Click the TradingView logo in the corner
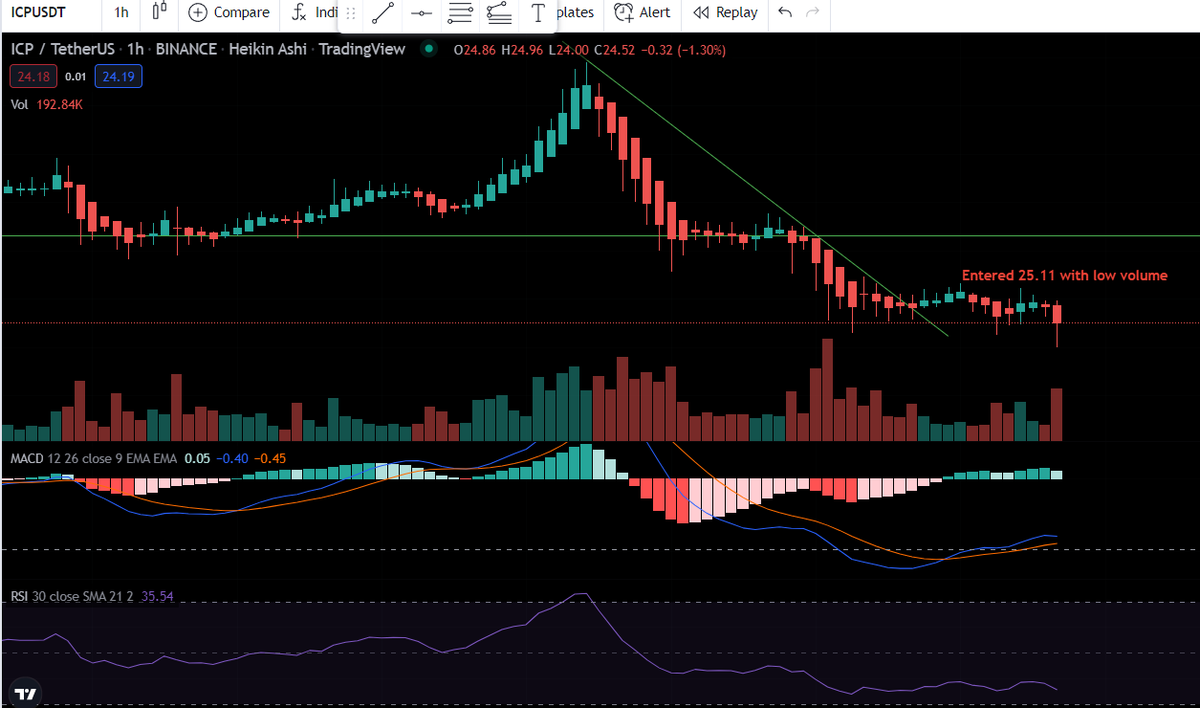Image resolution: width=1200 pixels, height=708 pixels. [x=26, y=694]
